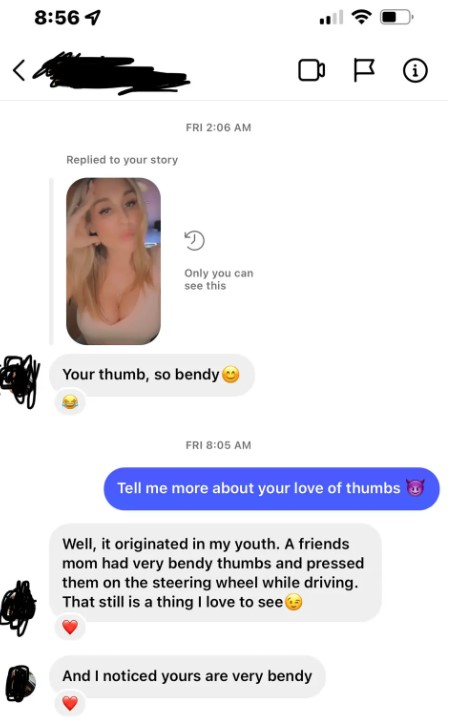Tap 'Replied to your story' label
Viewport: 451px width, 722px height.
point(122,160)
